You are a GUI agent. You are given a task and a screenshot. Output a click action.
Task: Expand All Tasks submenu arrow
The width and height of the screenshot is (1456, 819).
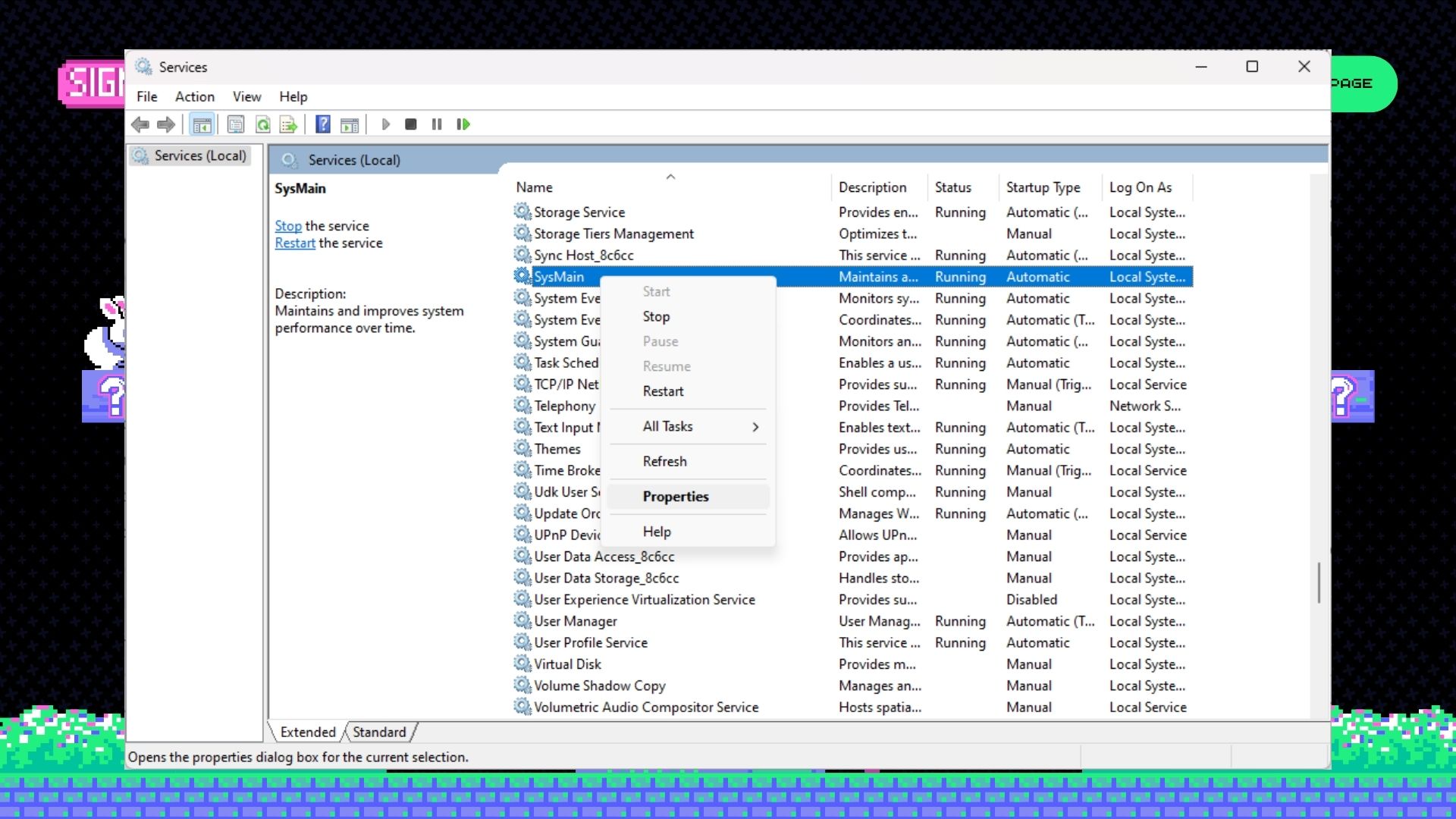pyautogui.click(x=755, y=427)
